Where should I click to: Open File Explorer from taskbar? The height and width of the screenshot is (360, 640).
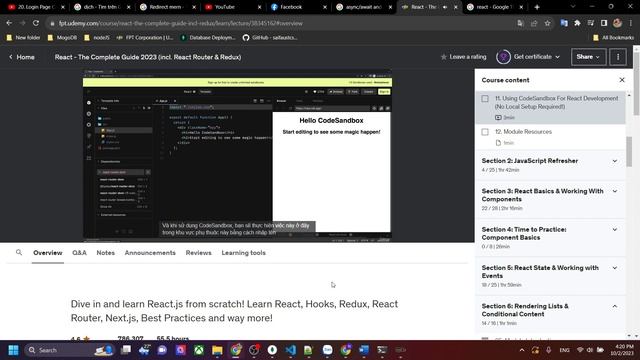click(217, 350)
